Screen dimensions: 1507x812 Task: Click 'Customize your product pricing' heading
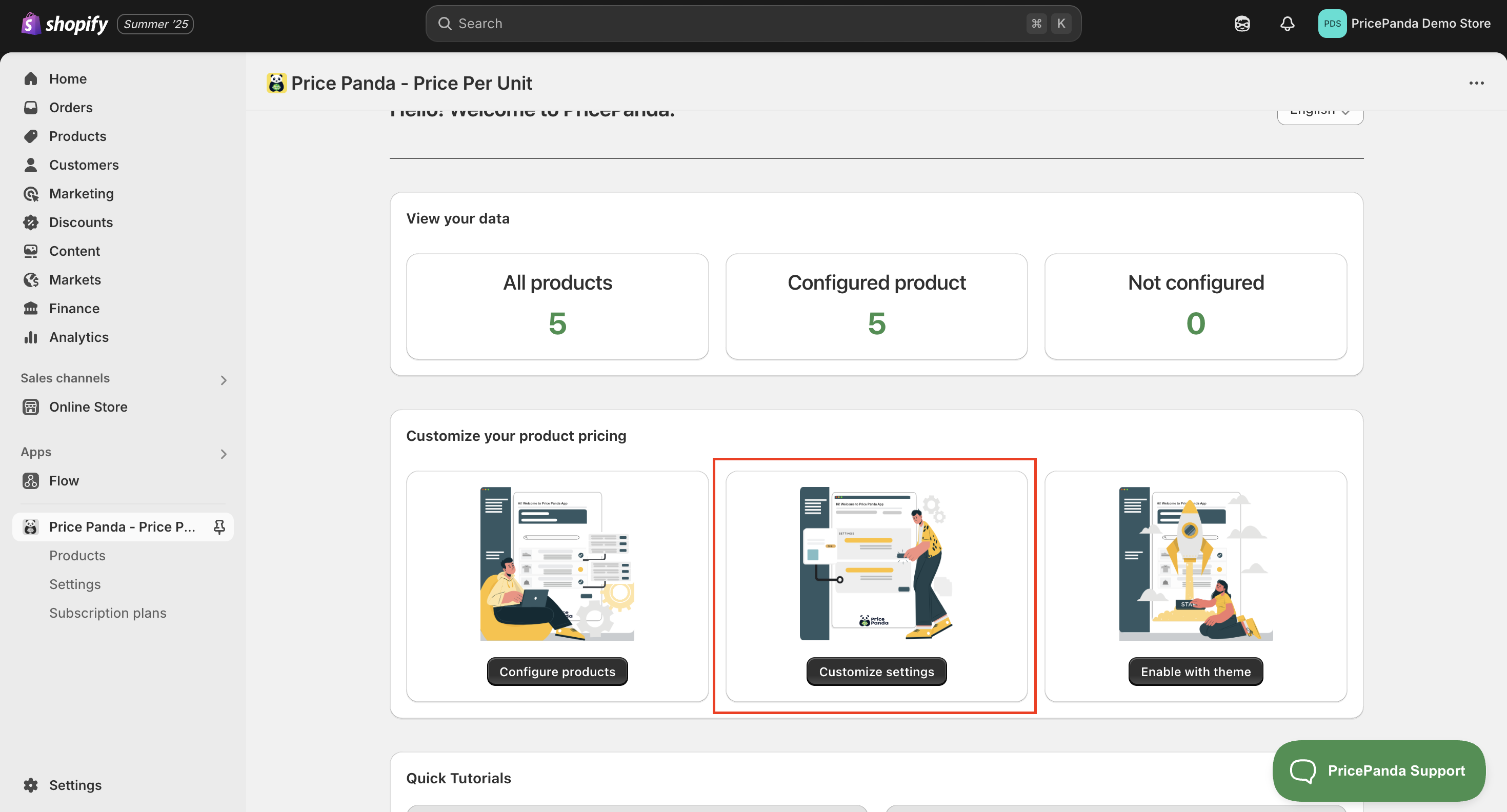516,436
